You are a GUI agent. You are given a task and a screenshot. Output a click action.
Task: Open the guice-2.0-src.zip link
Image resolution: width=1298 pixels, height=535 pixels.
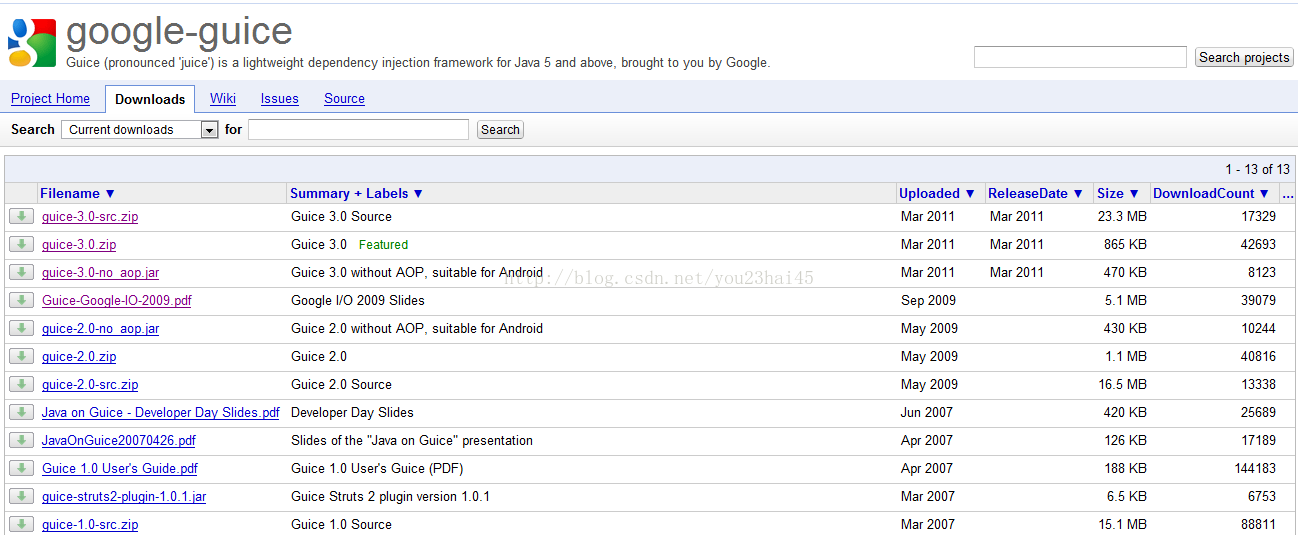(x=90, y=384)
